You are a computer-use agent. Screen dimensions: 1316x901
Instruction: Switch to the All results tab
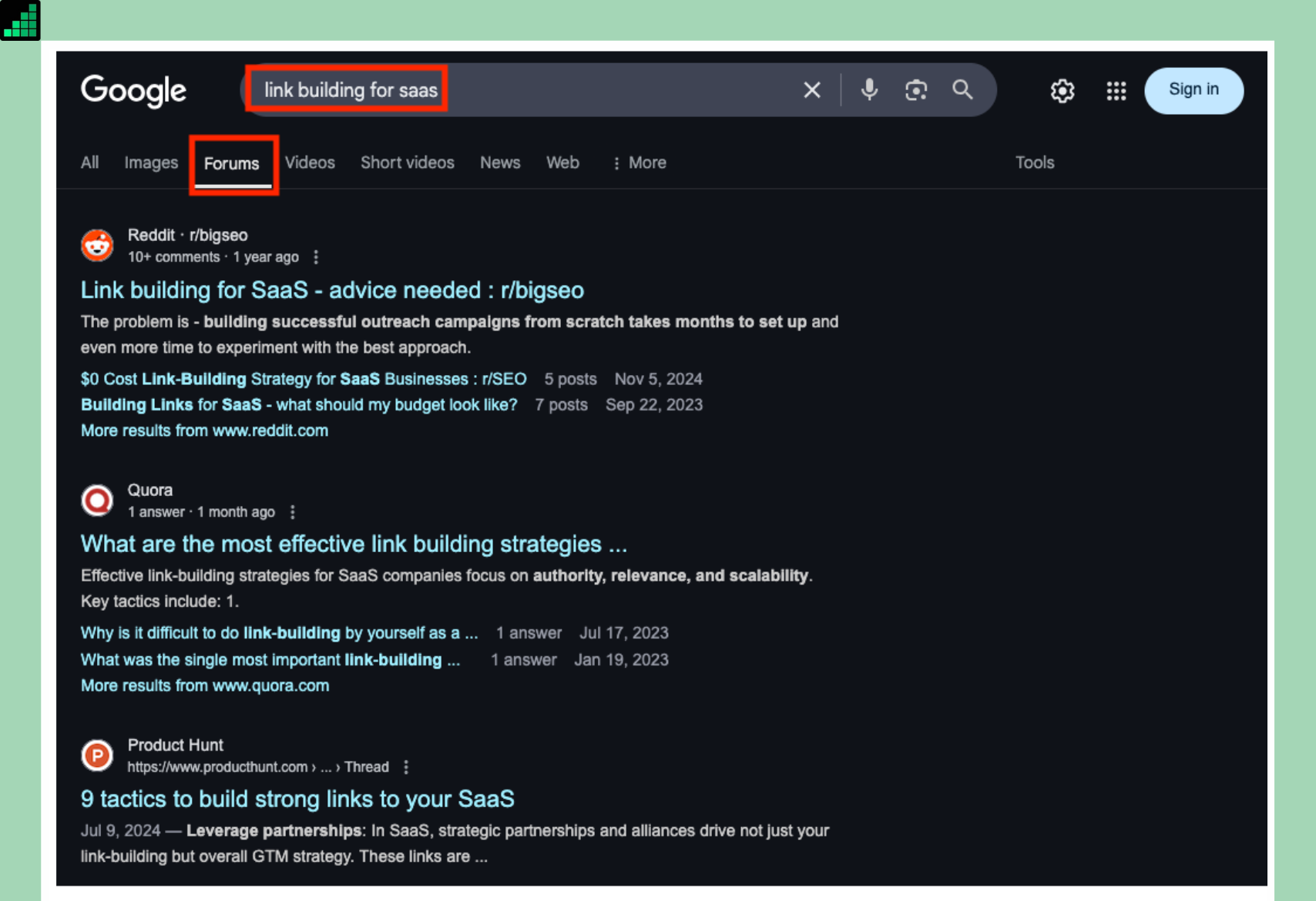(x=90, y=162)
